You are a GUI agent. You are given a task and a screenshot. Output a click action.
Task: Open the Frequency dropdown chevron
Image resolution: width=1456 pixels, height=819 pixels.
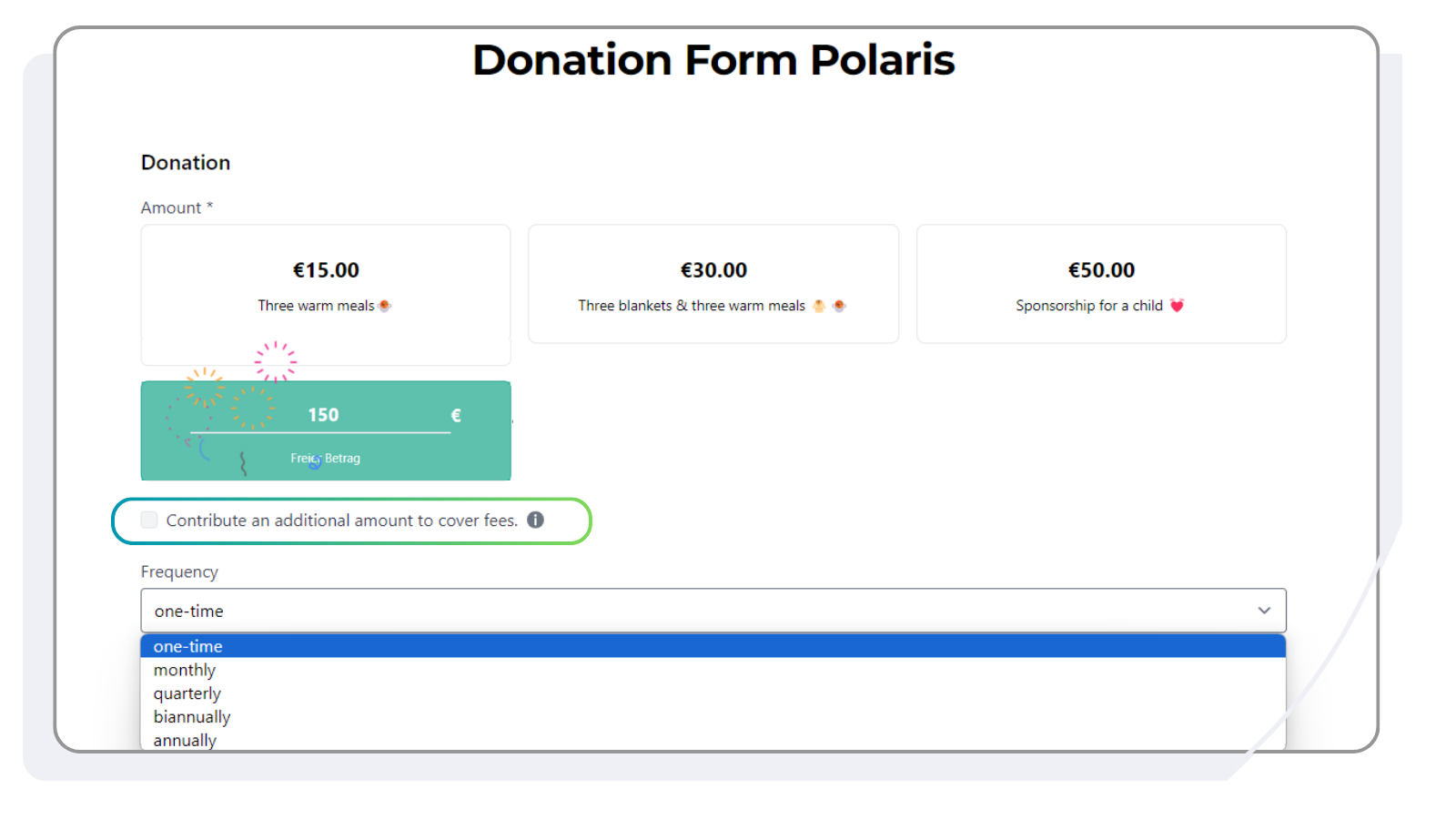tap(1264, 611)
